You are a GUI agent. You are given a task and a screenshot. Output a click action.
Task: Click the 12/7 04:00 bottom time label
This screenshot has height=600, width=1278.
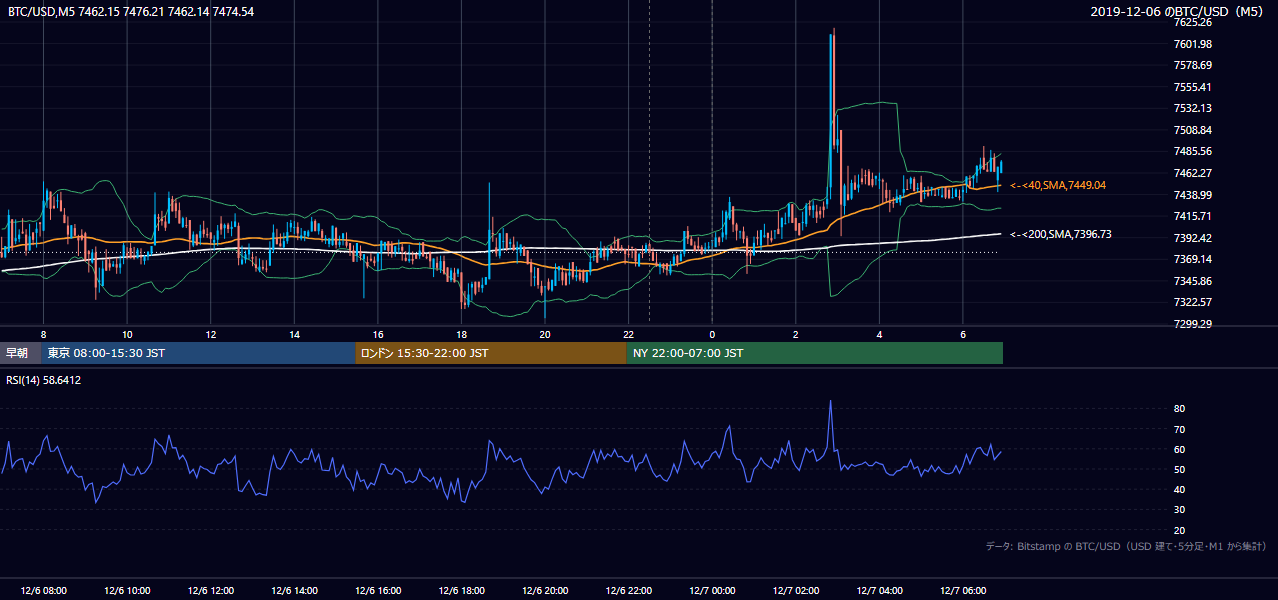879,591
